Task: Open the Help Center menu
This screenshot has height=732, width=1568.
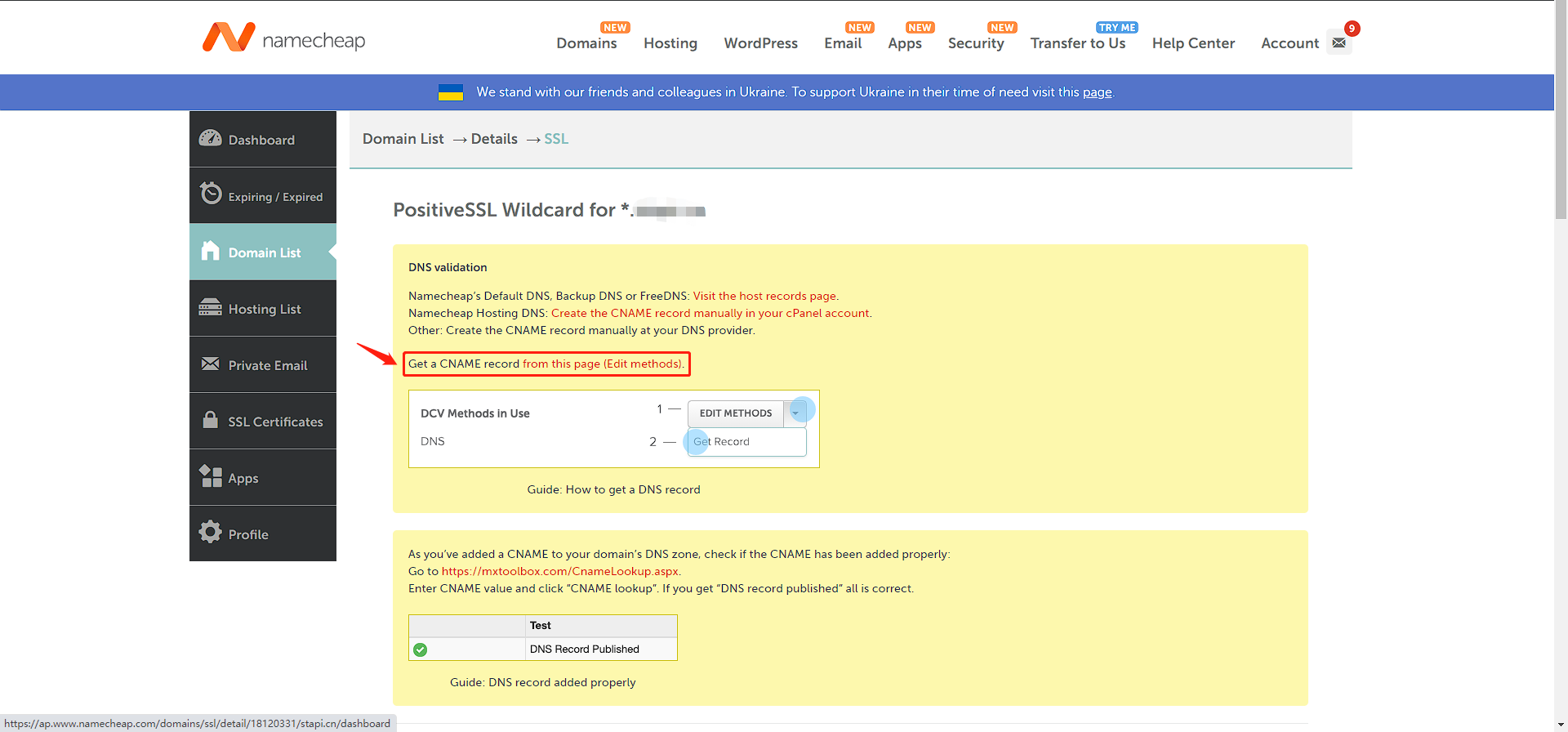Action: pyautogui.click(x=1193, y=43)
